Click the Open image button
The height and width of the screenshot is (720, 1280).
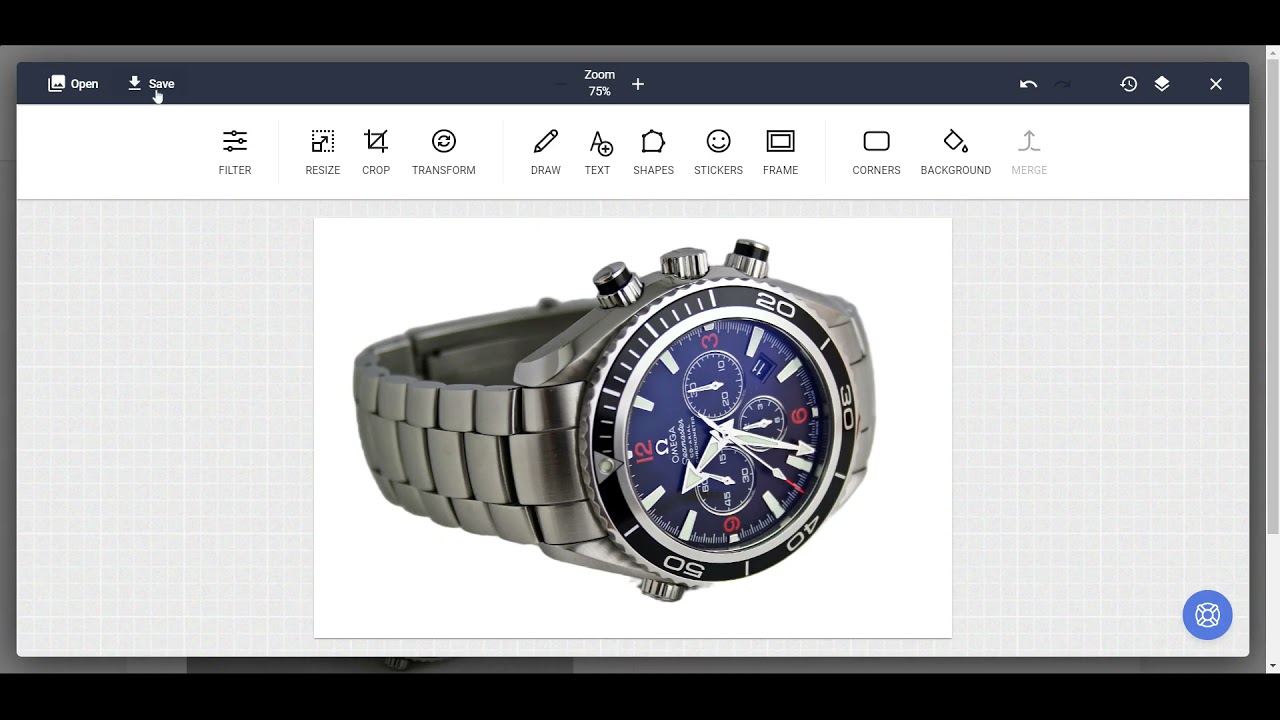point(73,84)
